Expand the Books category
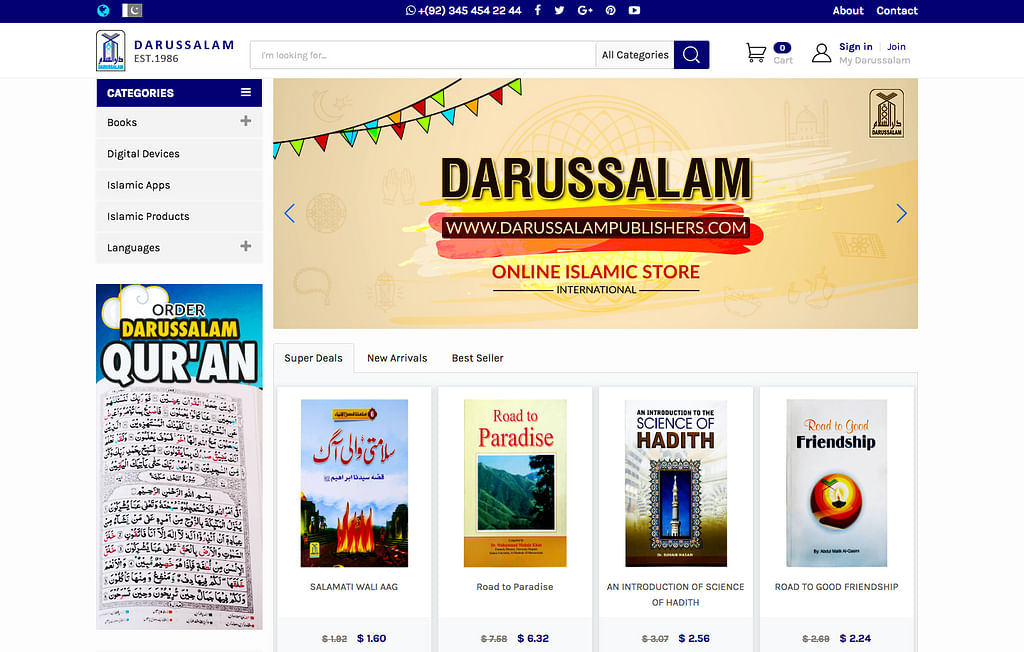 [246, 121]
